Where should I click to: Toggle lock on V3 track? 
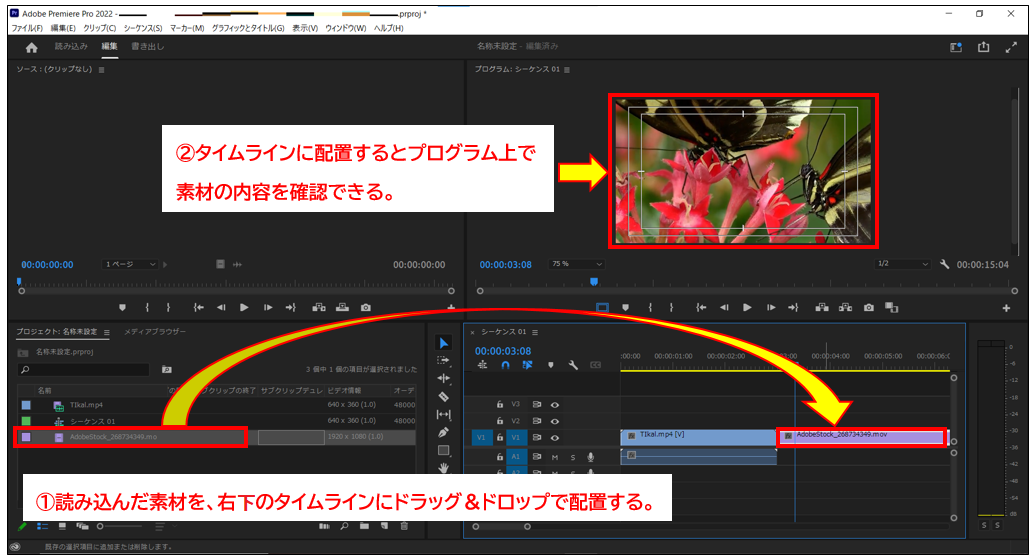point(500,404)
